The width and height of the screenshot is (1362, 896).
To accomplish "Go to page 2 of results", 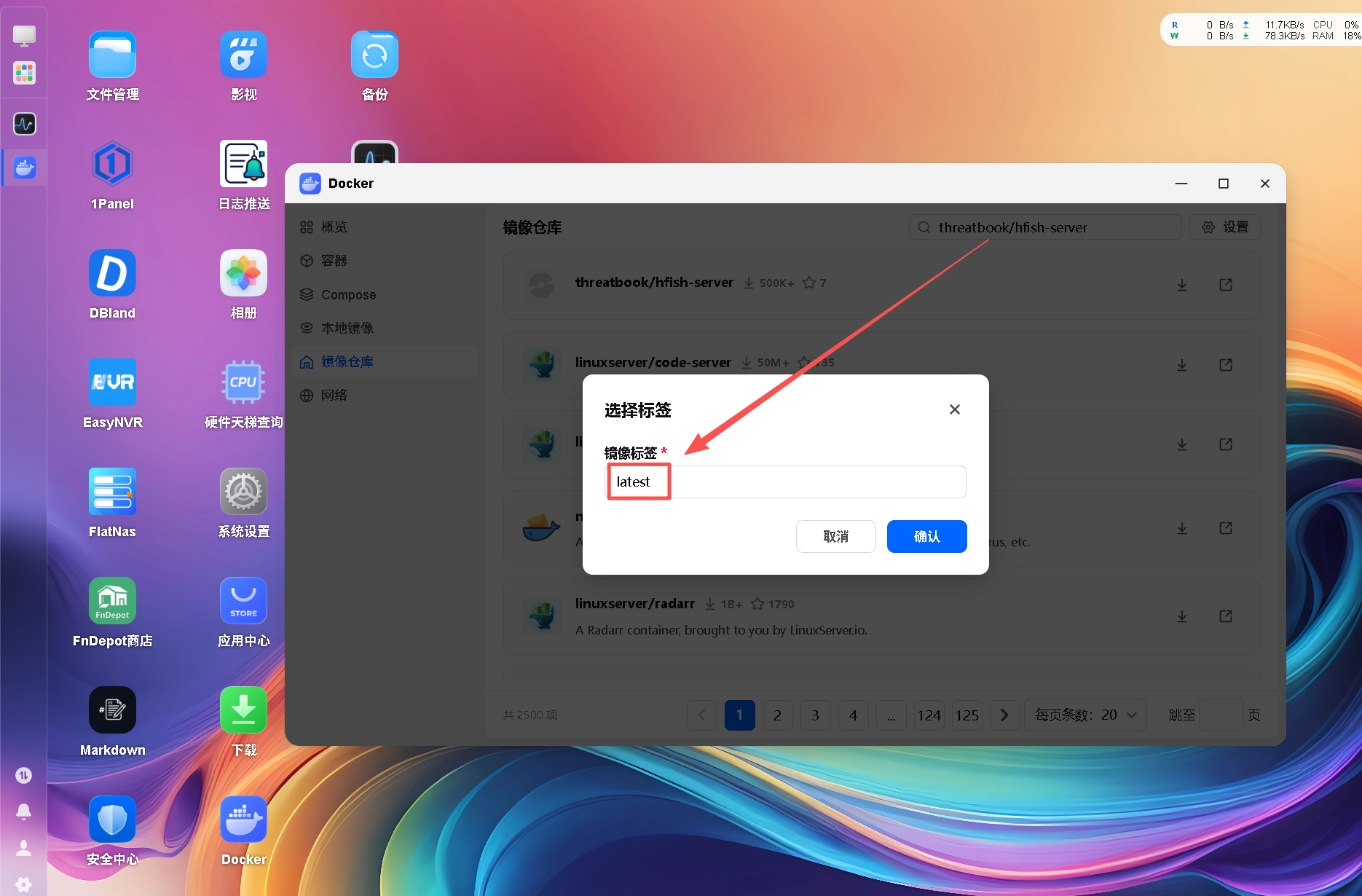I will pyautogui.click(x=777, y=715).
